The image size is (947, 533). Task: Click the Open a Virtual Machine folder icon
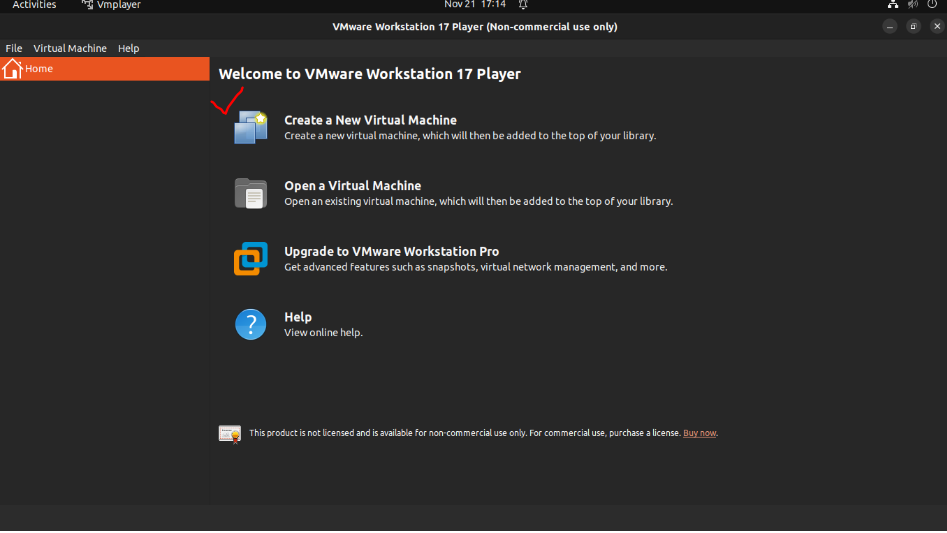[x=251, y=193]
